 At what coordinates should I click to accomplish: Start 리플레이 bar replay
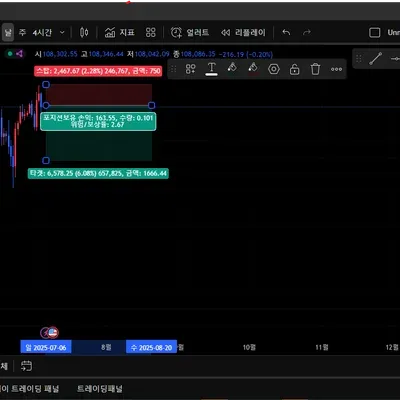pos(243,32)
